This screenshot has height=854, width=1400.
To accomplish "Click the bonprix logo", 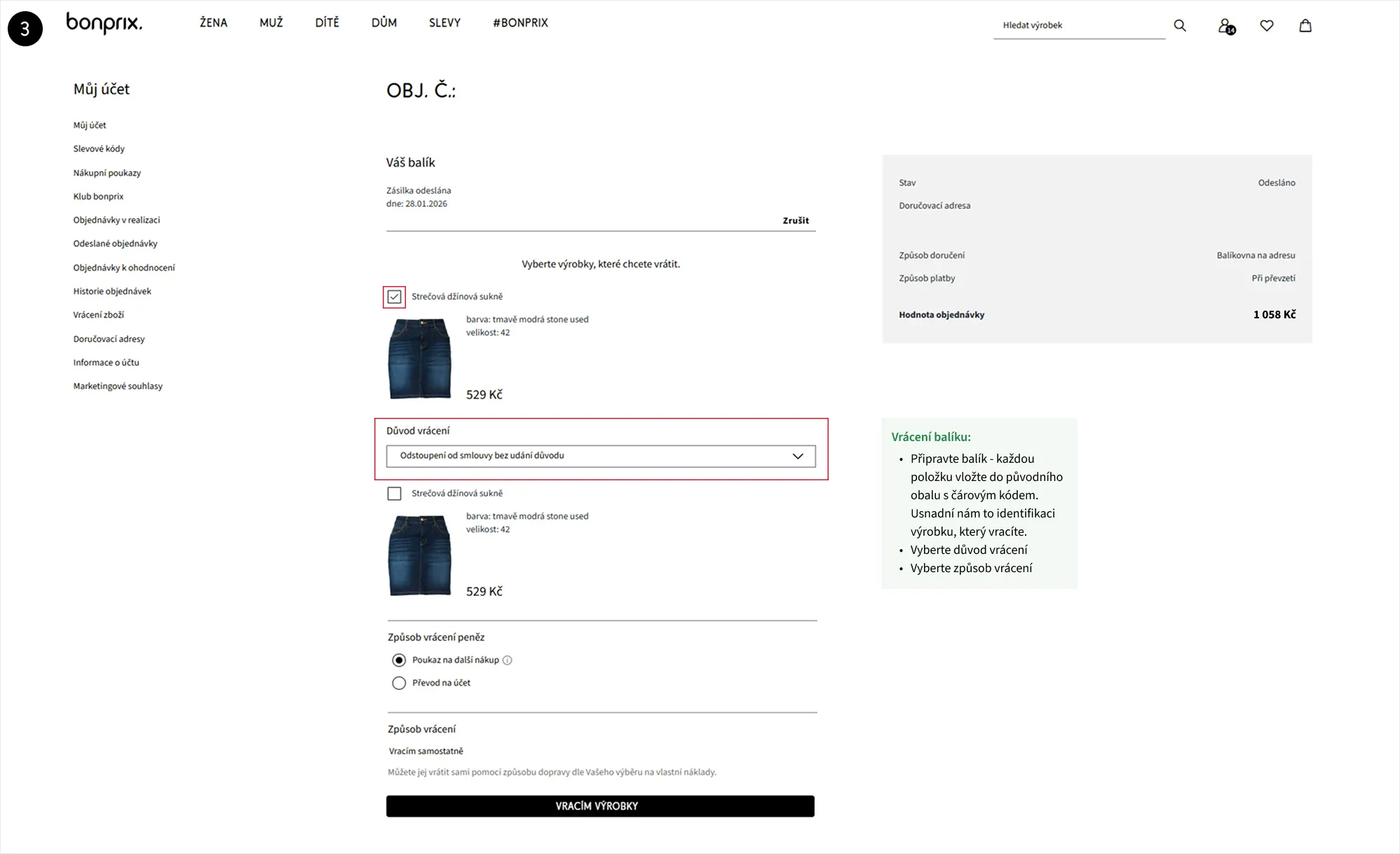I will click(x=104, y=23).
